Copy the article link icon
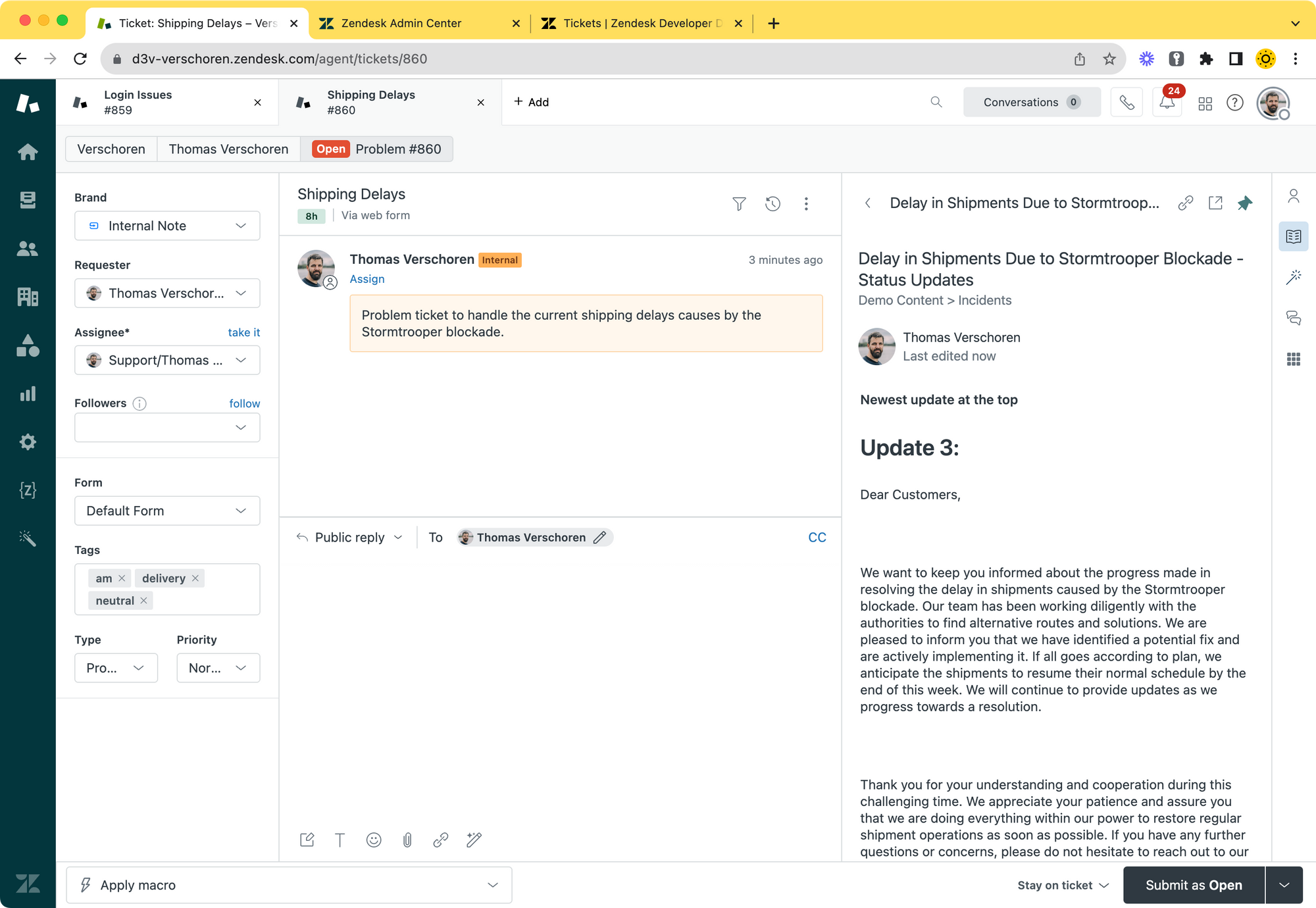Screen dimensions: 1316x908 coord(1185,203)
